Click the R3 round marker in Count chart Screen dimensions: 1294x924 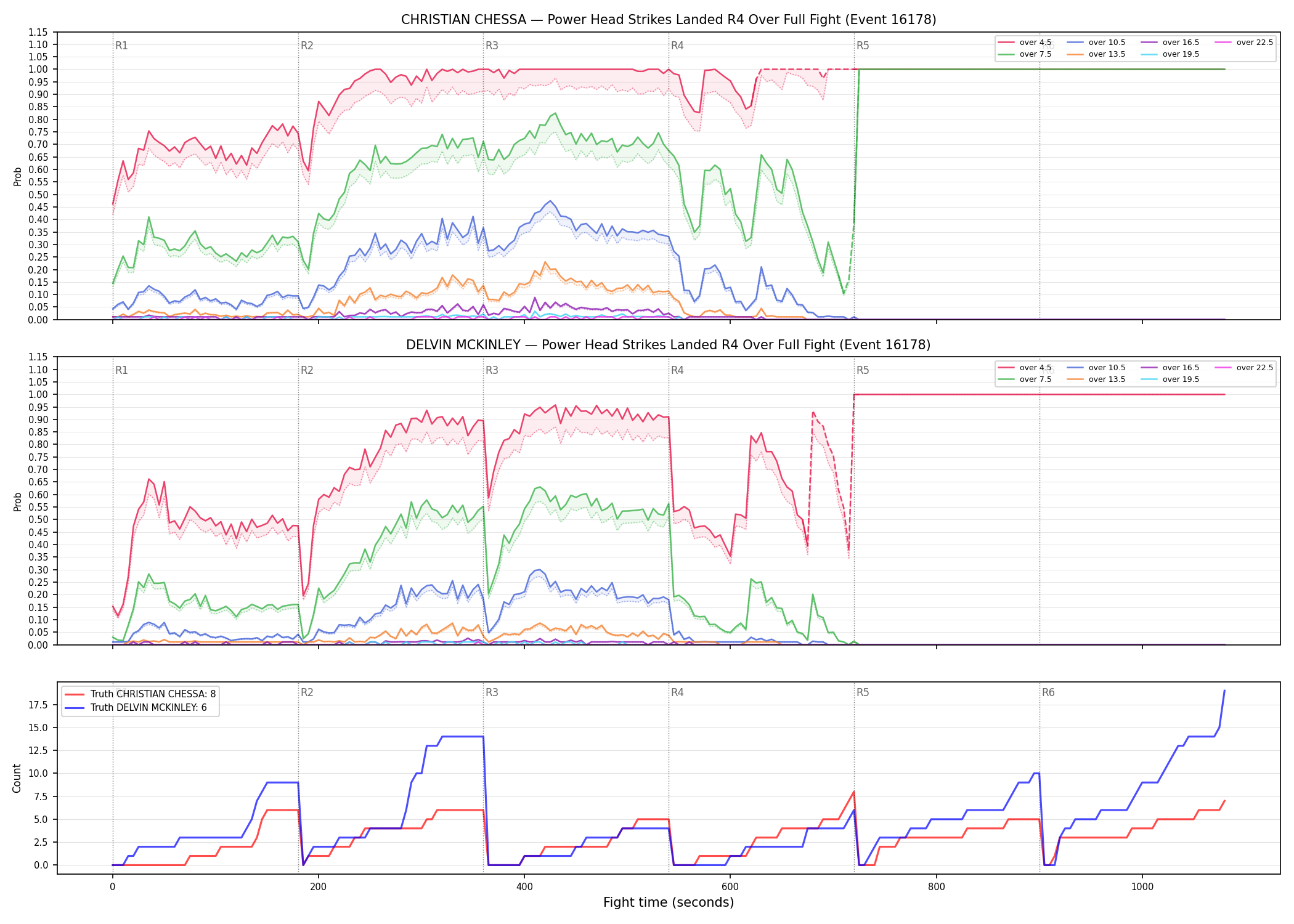point(492,692)
